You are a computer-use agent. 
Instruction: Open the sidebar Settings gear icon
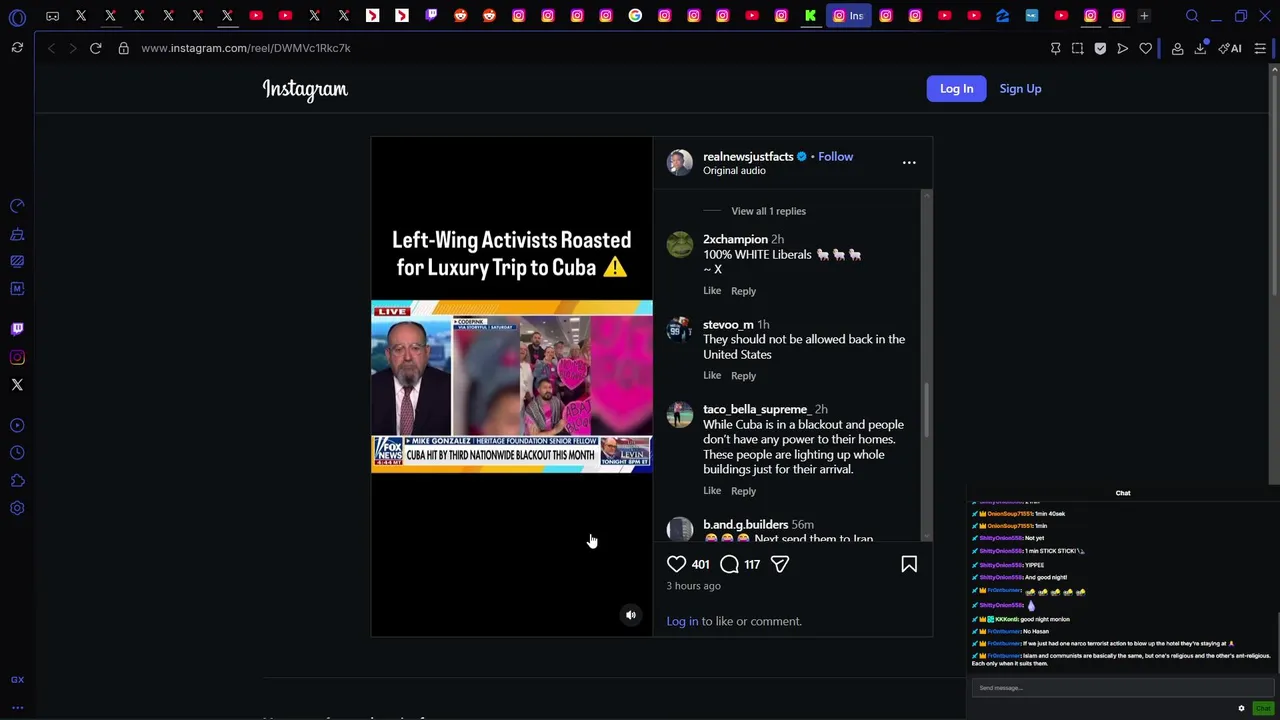[17, 508]
